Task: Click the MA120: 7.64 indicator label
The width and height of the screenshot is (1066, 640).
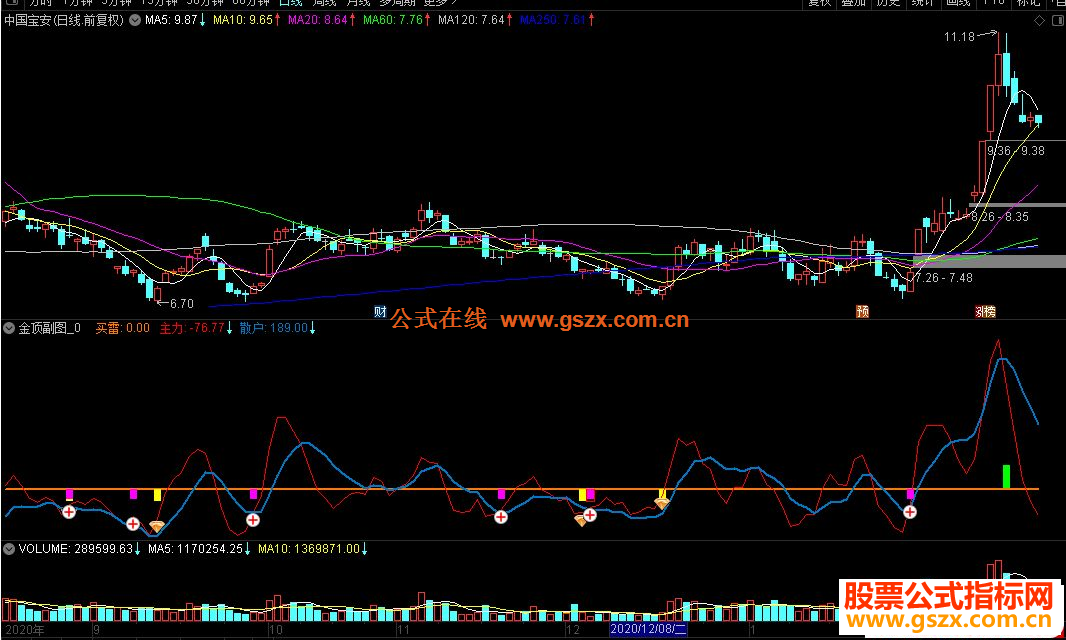Action: click(471, 20)
